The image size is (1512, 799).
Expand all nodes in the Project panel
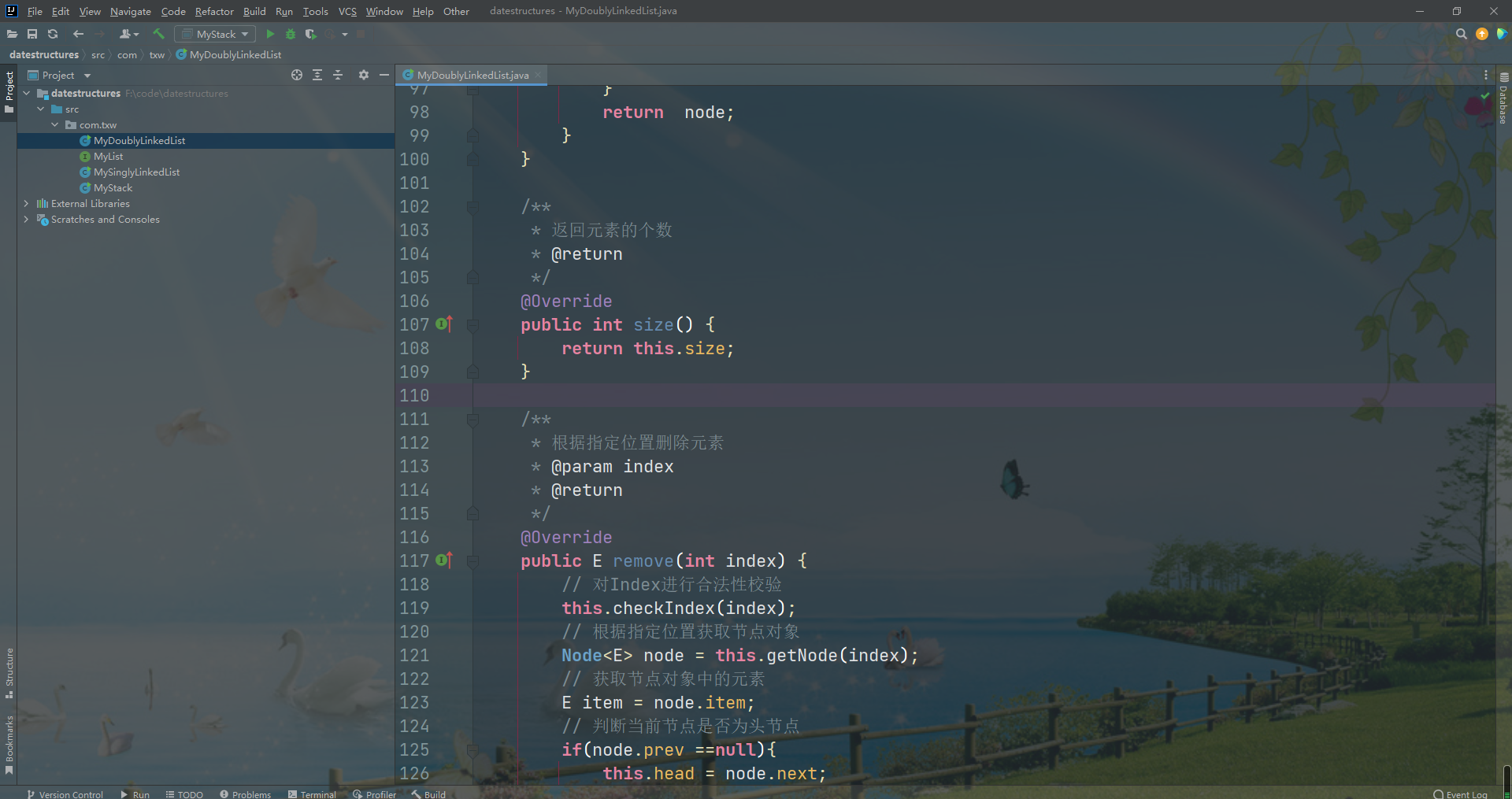[x=317, y=75]
